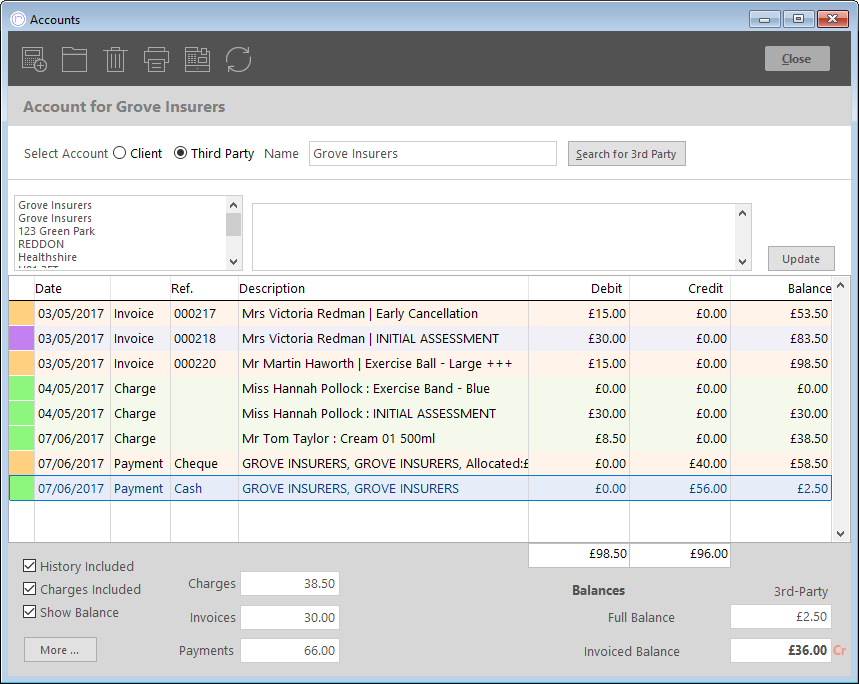
Task: Click the Invoices field showing 30.00
Action: click(290, 617)
